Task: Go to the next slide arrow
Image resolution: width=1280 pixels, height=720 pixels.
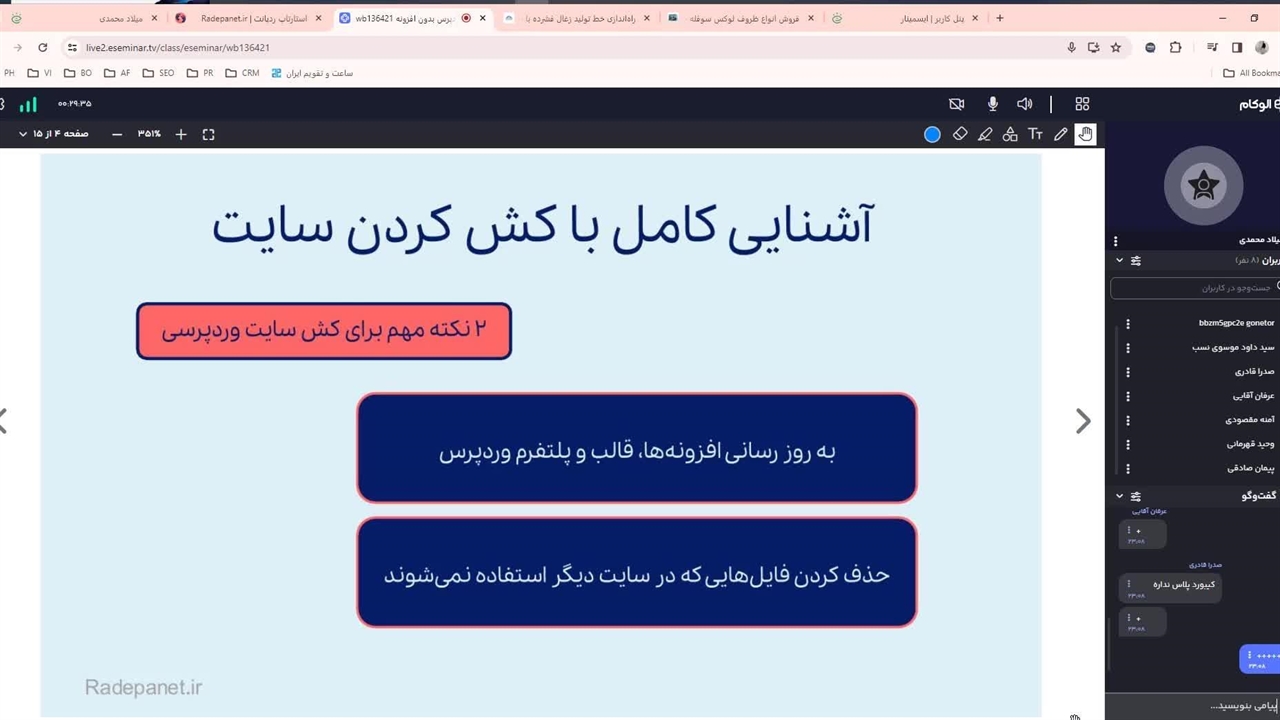Action: coord(1082,421)
